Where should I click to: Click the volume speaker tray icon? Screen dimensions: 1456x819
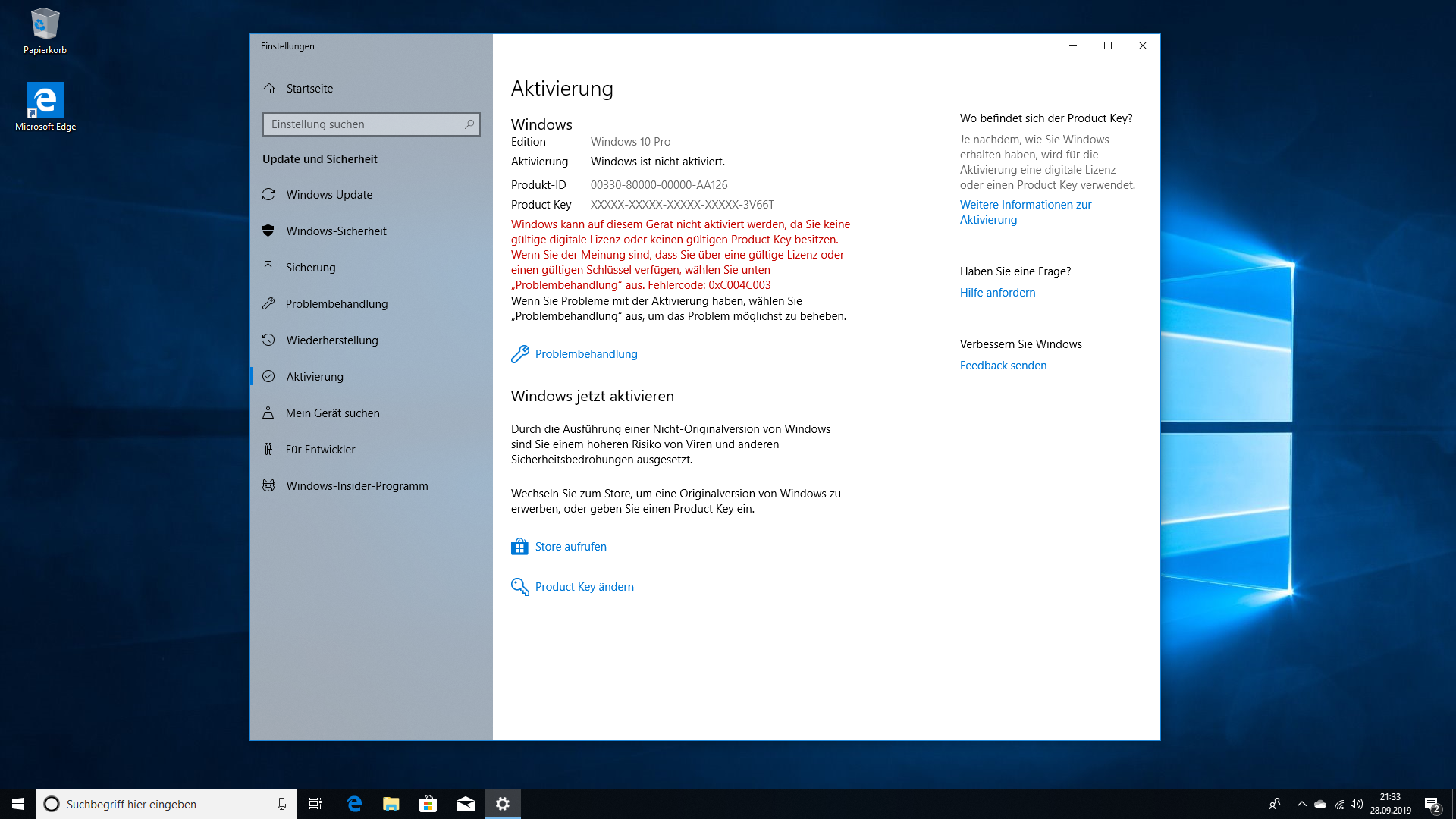pos(1357,804)
